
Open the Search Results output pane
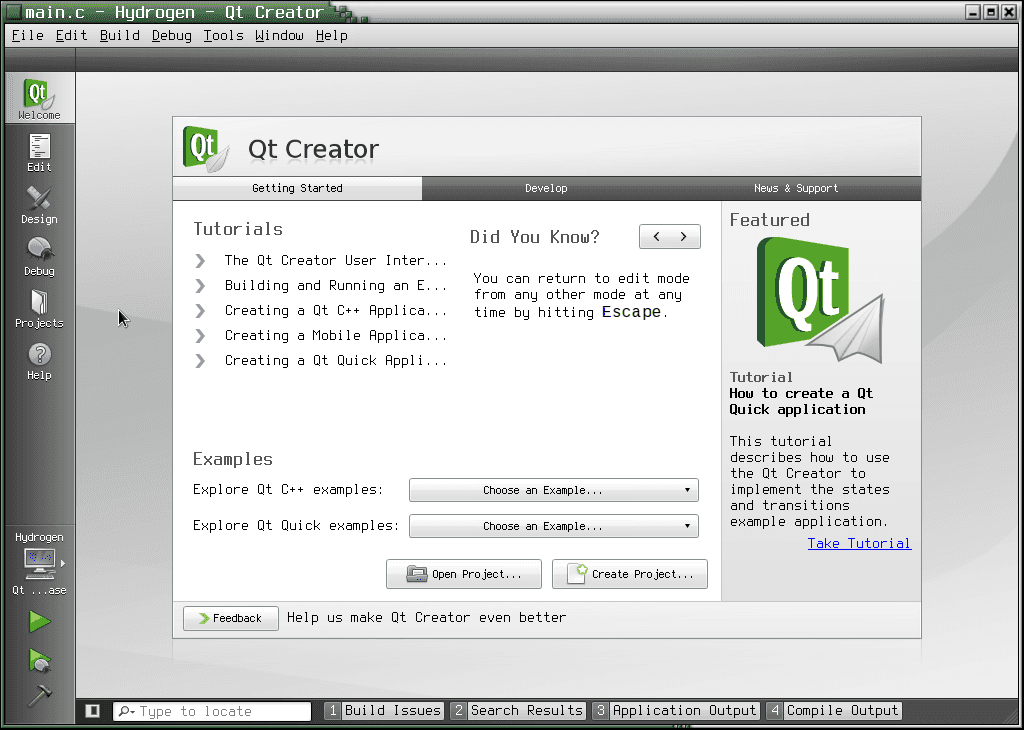click(x=519, y=710)
